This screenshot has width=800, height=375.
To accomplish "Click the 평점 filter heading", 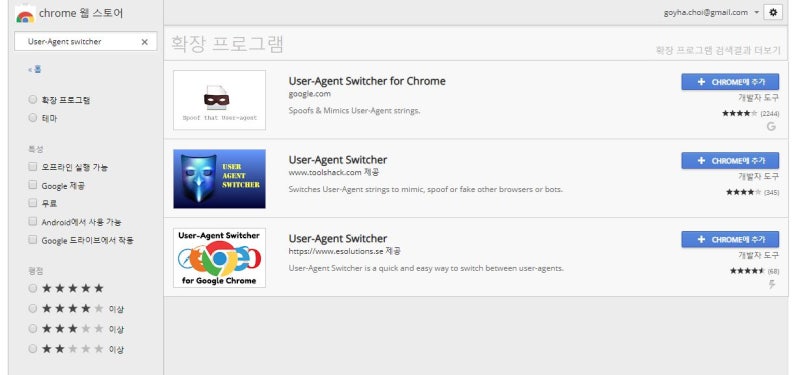I will pyautogui.click(x=36, y=271).
